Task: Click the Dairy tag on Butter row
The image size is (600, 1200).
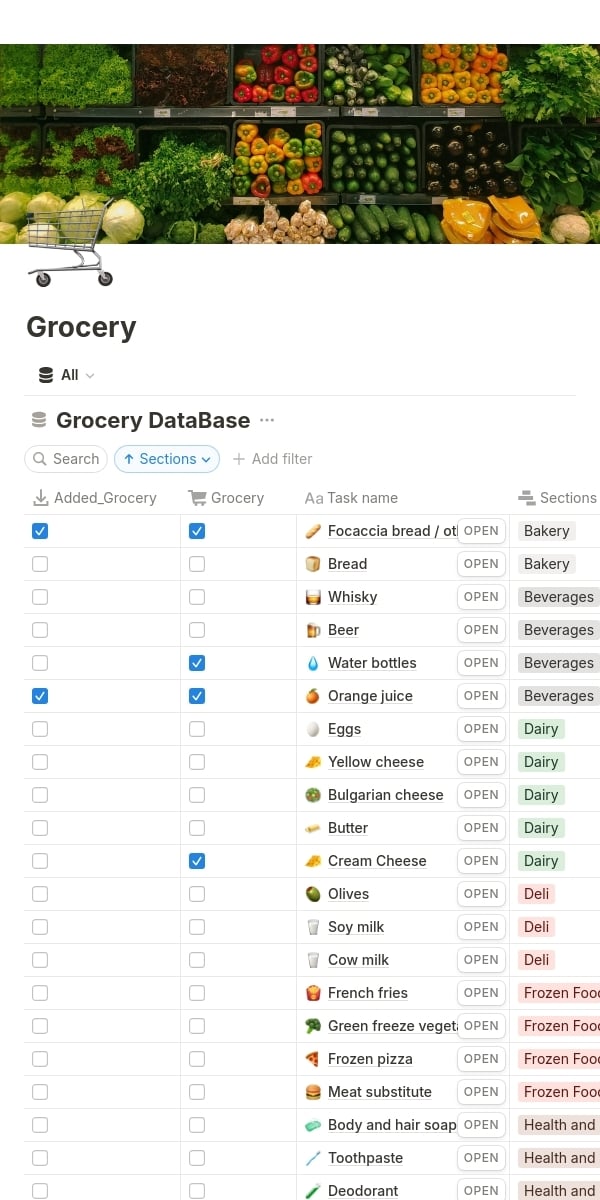Action: pyautogui.click(x=541, y=828)
